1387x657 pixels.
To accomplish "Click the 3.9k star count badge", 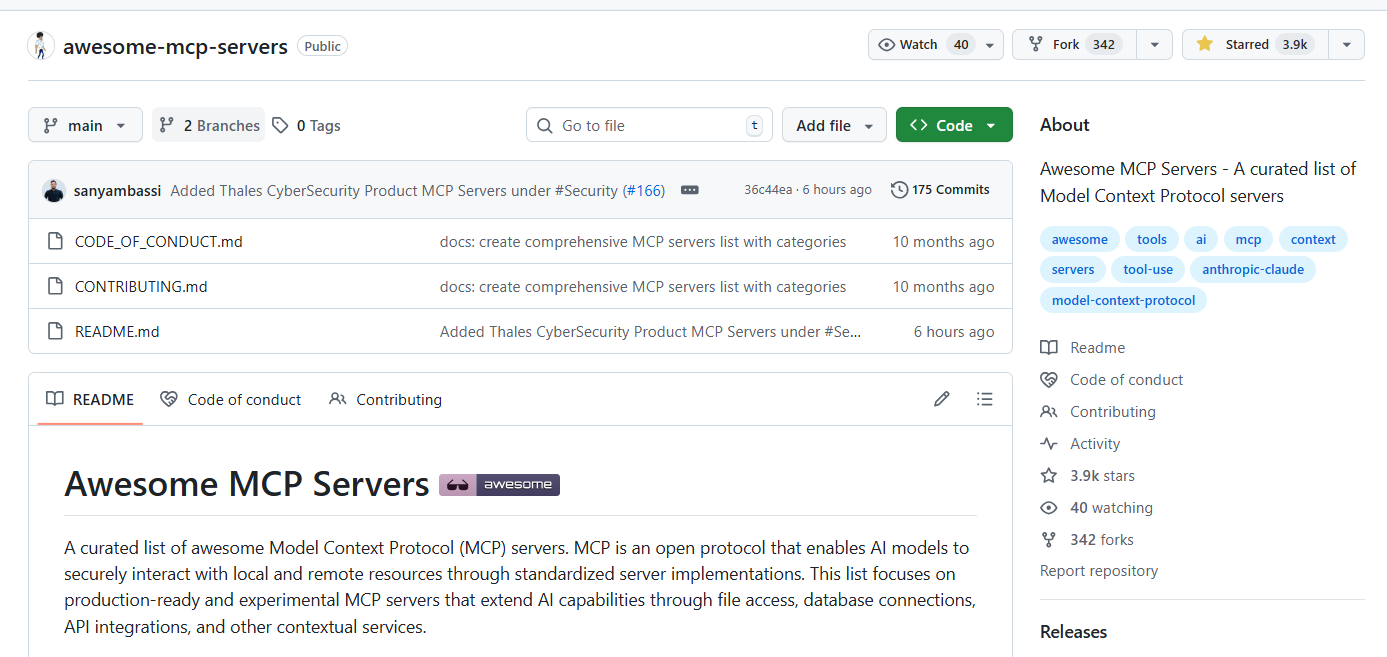I will click(x=1295, y=45).
